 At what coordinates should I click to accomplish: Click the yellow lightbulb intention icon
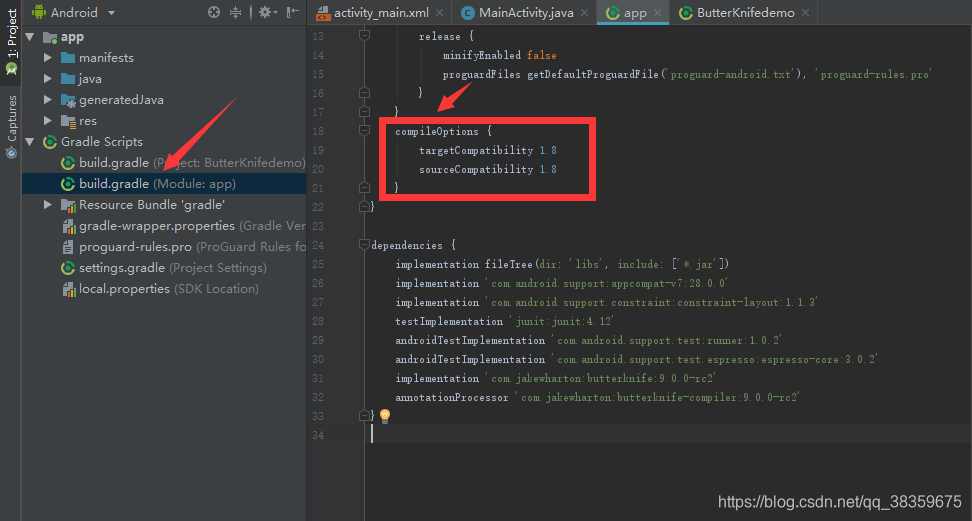[x=385, y=416]
